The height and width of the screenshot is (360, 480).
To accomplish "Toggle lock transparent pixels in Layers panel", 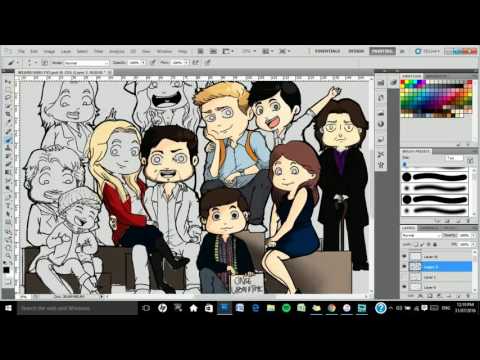I will 416,244.
